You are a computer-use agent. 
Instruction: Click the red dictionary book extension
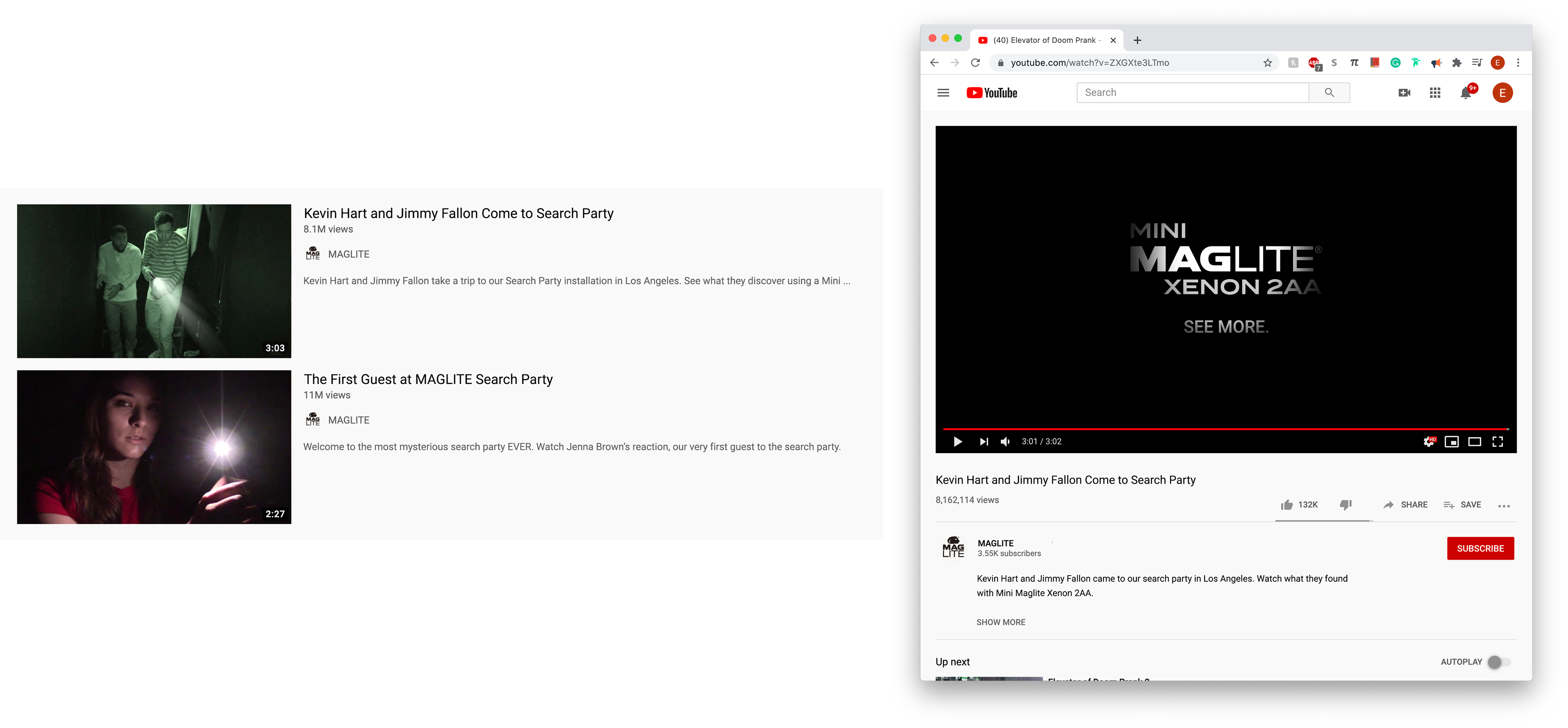coord(1374,63)
